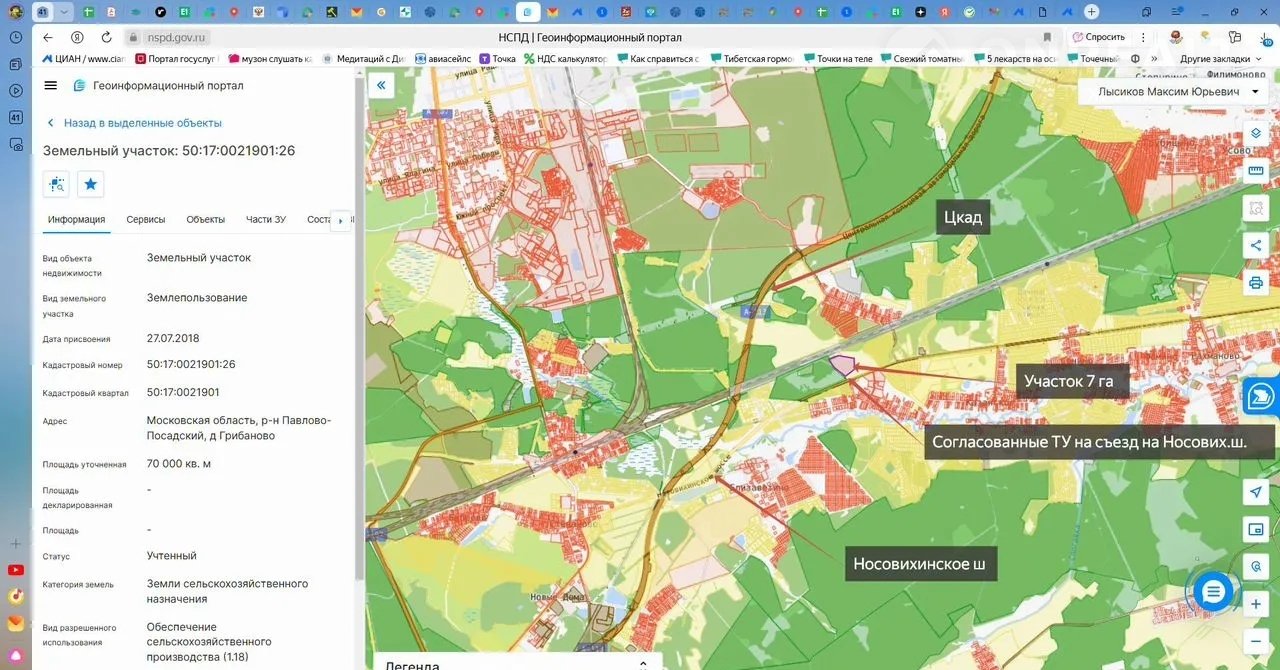Zoom out the map with minus button
The image size is (1280, 670).
click(x=1256, y=641)
